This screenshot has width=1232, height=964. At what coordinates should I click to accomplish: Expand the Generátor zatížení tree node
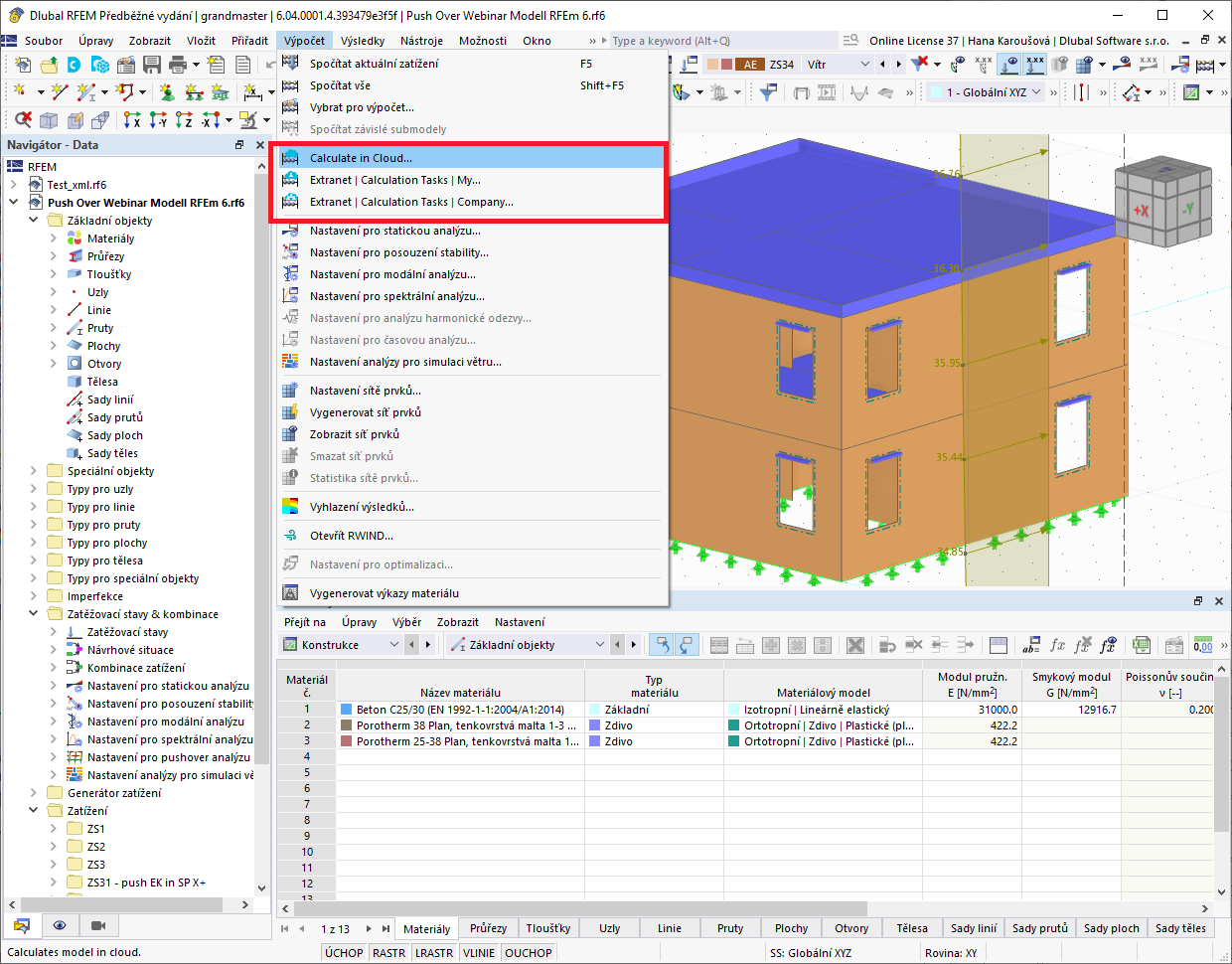point(34,793)
